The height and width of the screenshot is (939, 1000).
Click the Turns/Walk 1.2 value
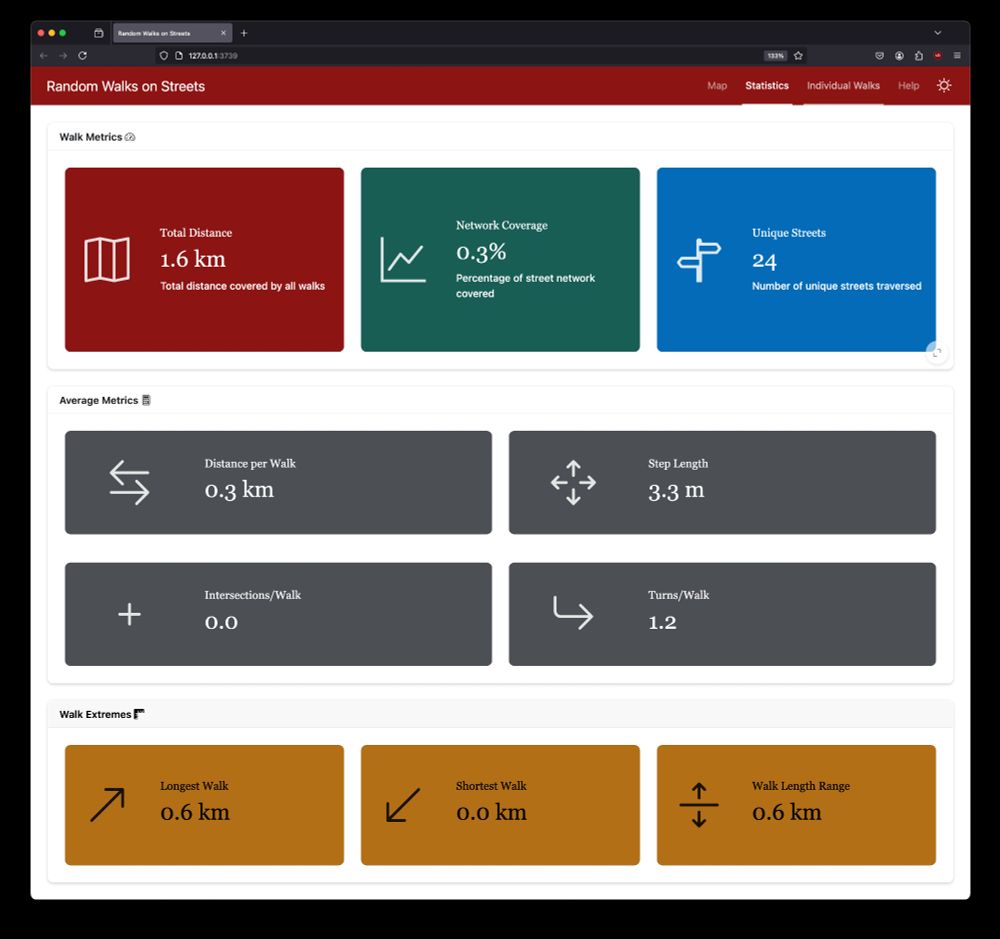[x=662, y=622]
